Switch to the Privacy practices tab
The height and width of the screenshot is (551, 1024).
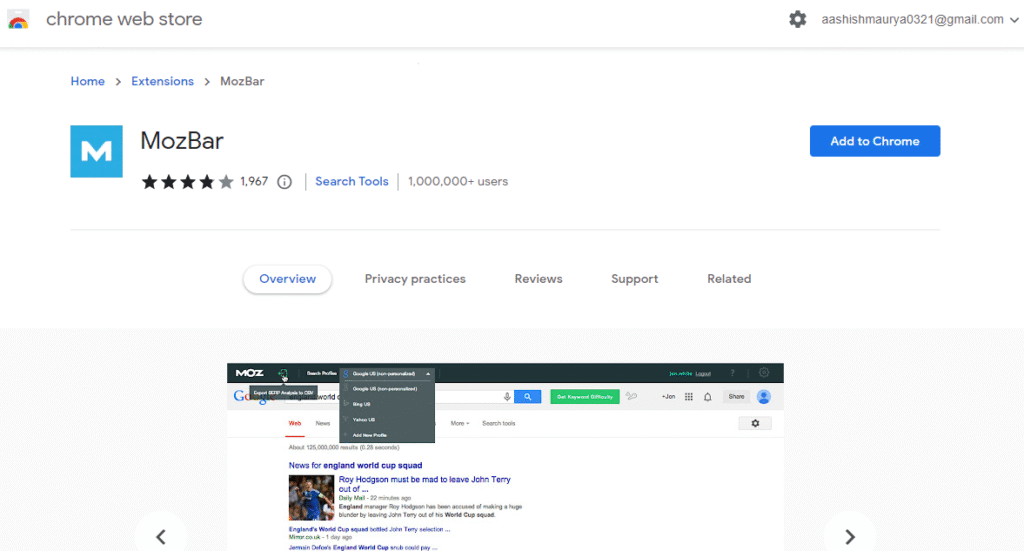pos(415,279)
